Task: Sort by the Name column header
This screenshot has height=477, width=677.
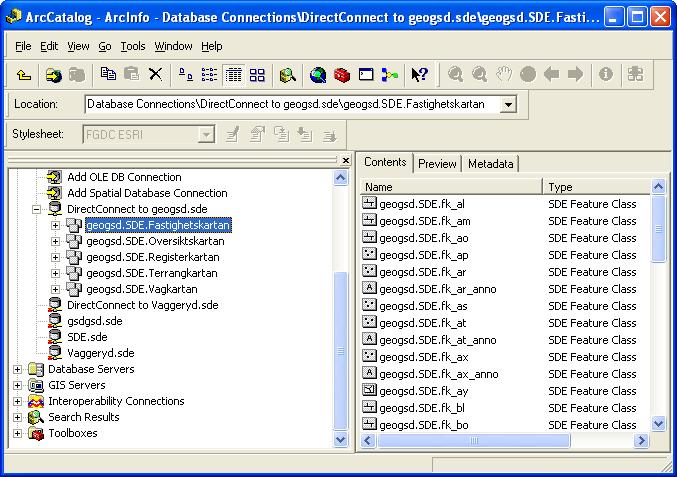Action: click(x=451, y=187)
